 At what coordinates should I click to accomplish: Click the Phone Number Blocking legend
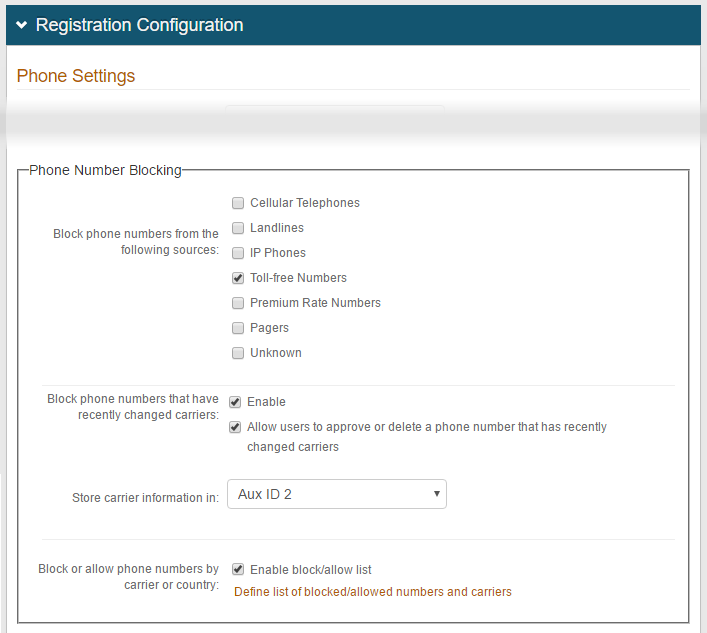click(105, 170)
